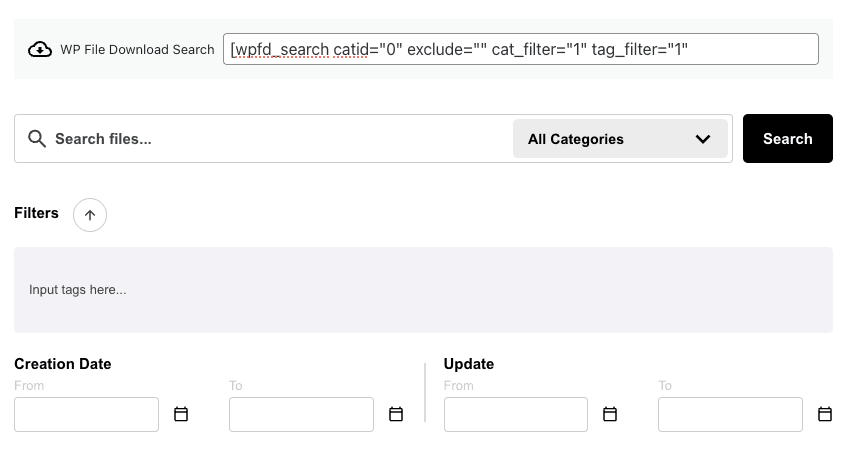
Task: Open calendar for Creation Date To
Action: (x=396, y=414)
